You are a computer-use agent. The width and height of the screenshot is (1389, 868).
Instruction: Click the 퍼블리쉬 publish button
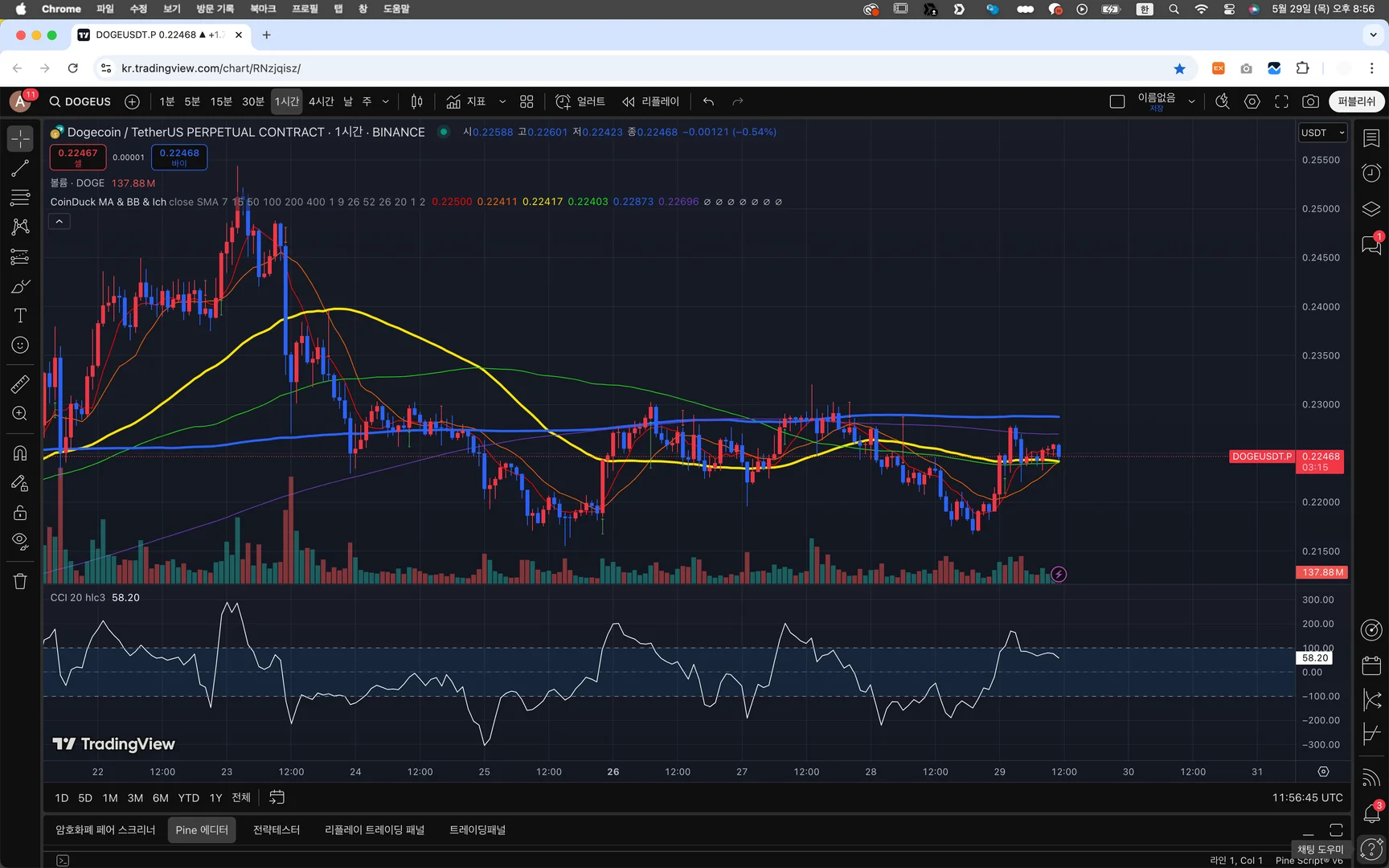click(x=1356, y=101)
